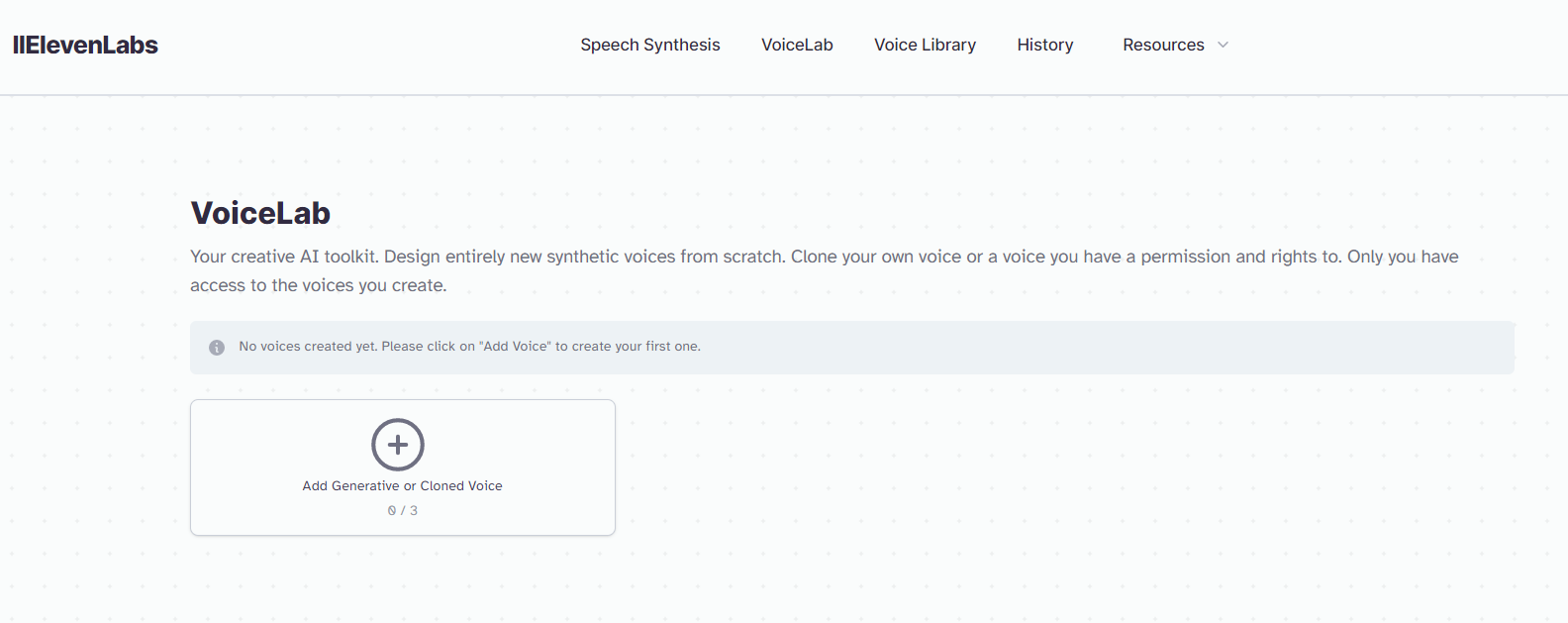1568x623 pixels.
Task: Go to Voice Library
Action: (925, 45)
